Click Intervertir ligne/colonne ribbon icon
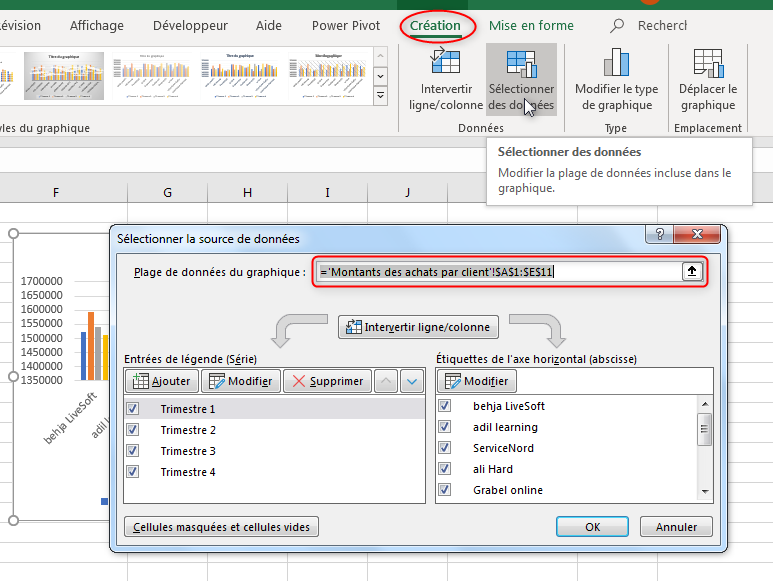 (x=445, y=61)
